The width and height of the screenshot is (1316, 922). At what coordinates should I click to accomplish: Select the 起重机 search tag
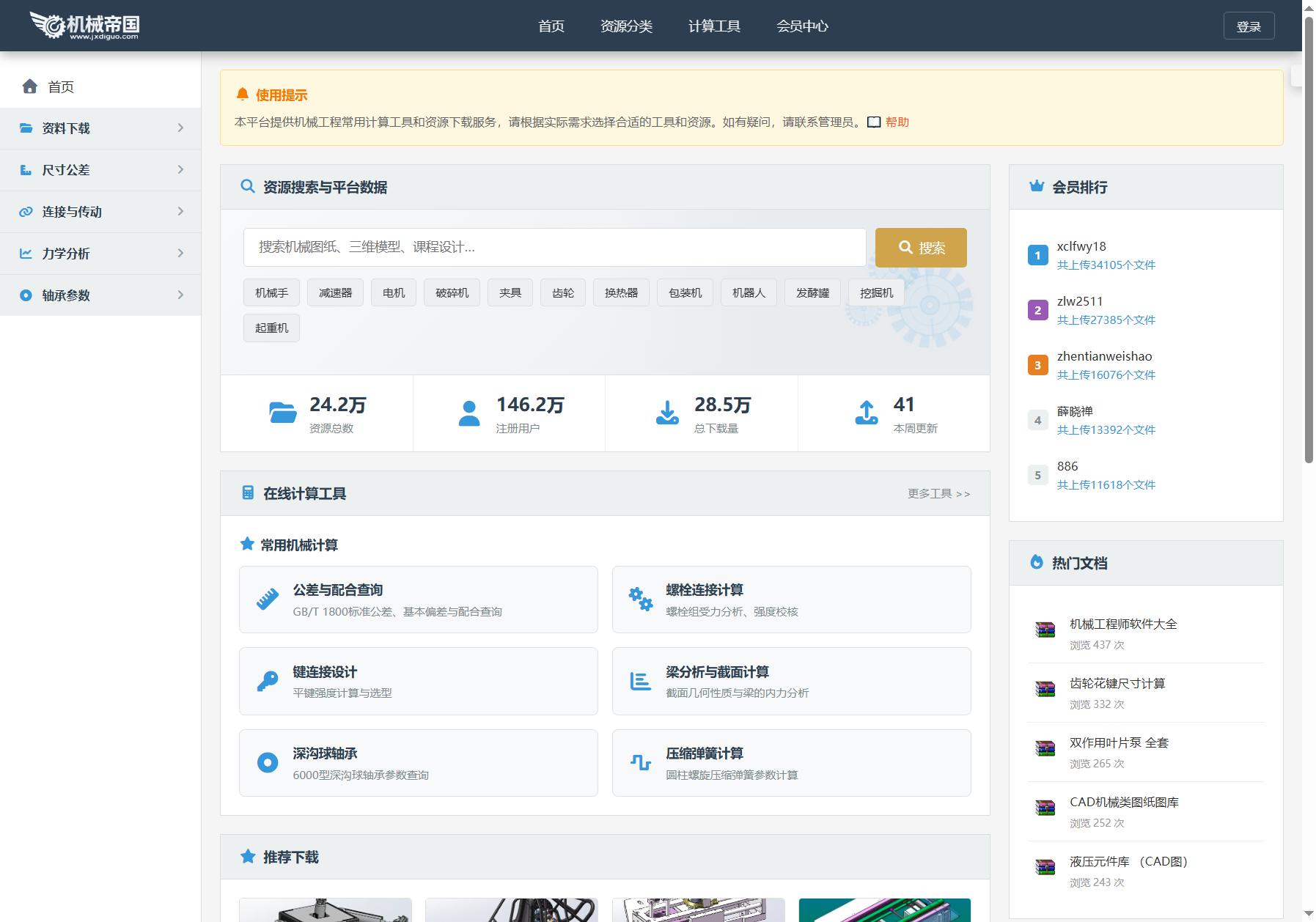[271, 328]
